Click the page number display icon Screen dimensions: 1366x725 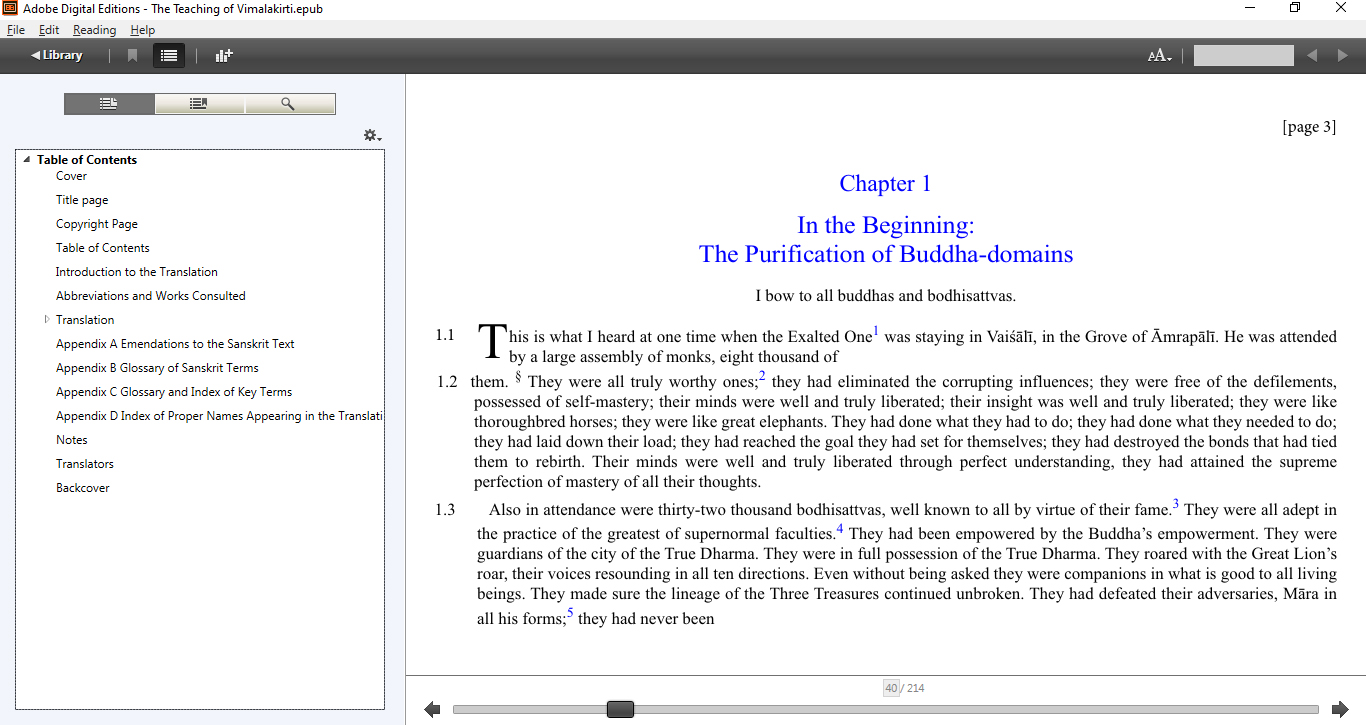(x=224, y=56)
